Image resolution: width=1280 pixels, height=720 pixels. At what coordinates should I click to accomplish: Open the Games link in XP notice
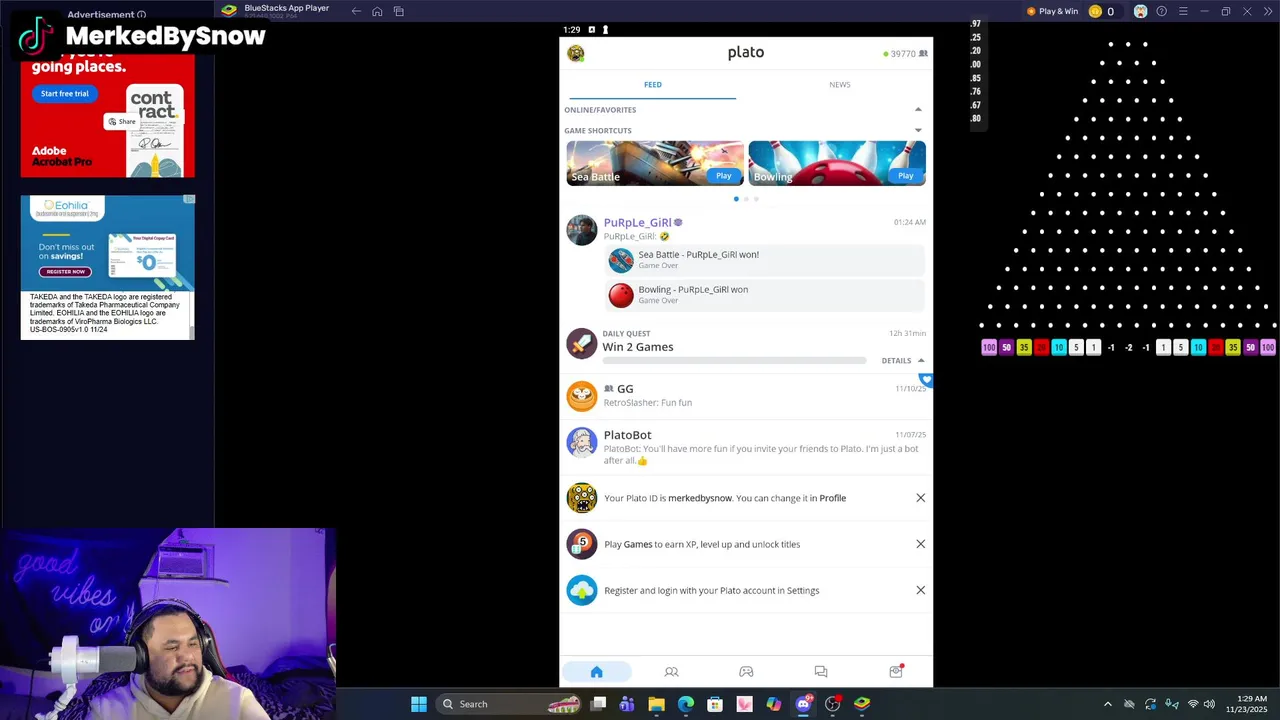(638, 544)
